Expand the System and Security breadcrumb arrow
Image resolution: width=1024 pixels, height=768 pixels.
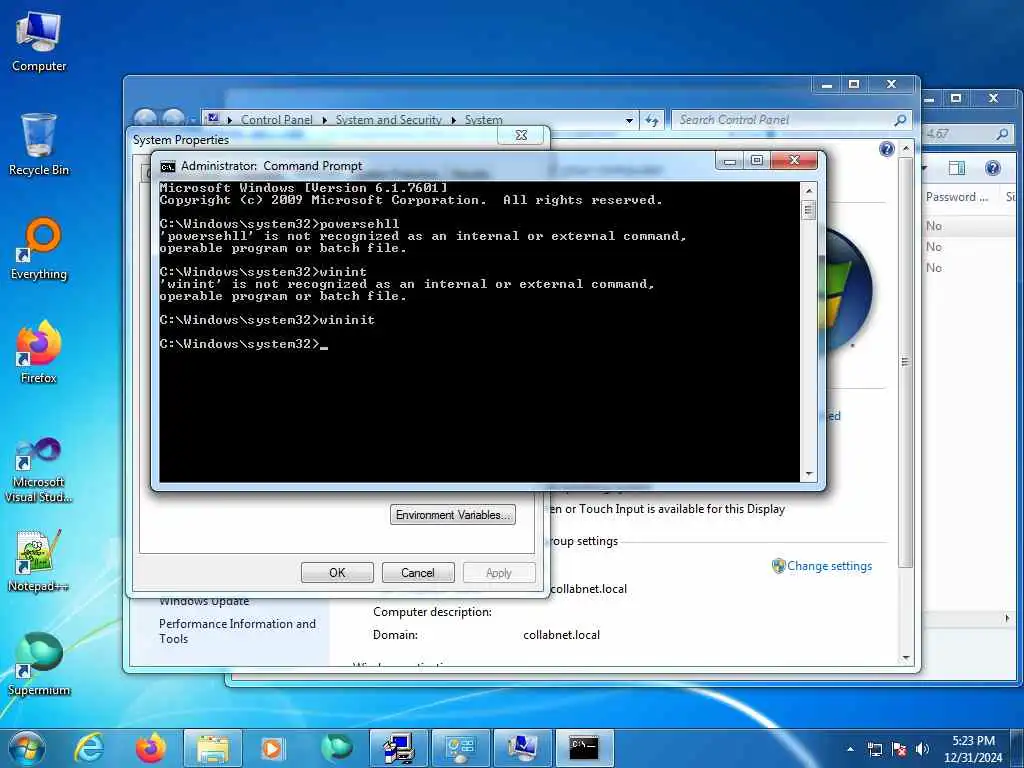[x=453, y=120]
